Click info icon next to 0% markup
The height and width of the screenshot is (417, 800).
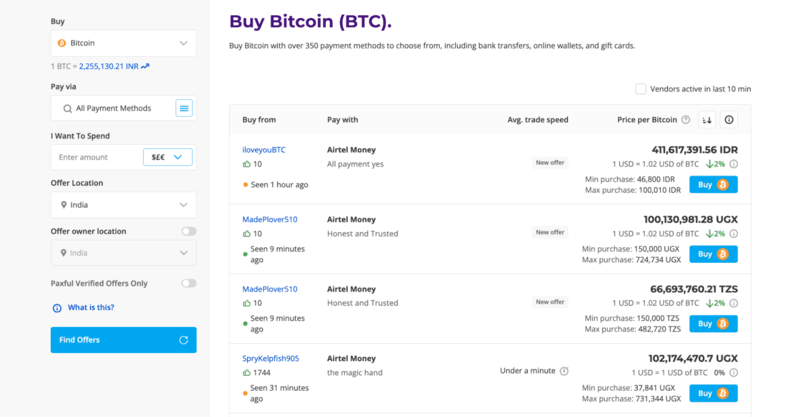(x=733, y=373)
